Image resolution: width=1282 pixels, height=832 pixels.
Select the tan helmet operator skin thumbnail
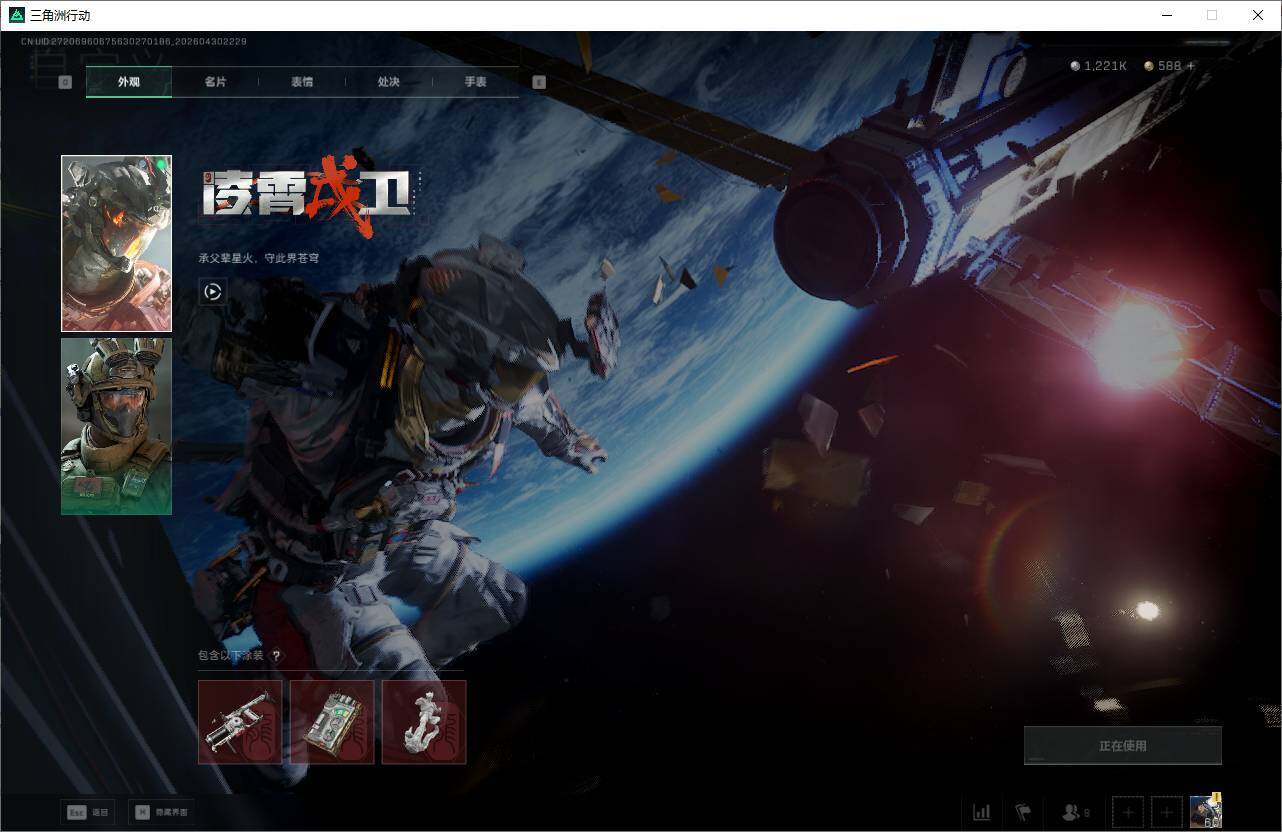pyautogui.click(x=116, y=426)
